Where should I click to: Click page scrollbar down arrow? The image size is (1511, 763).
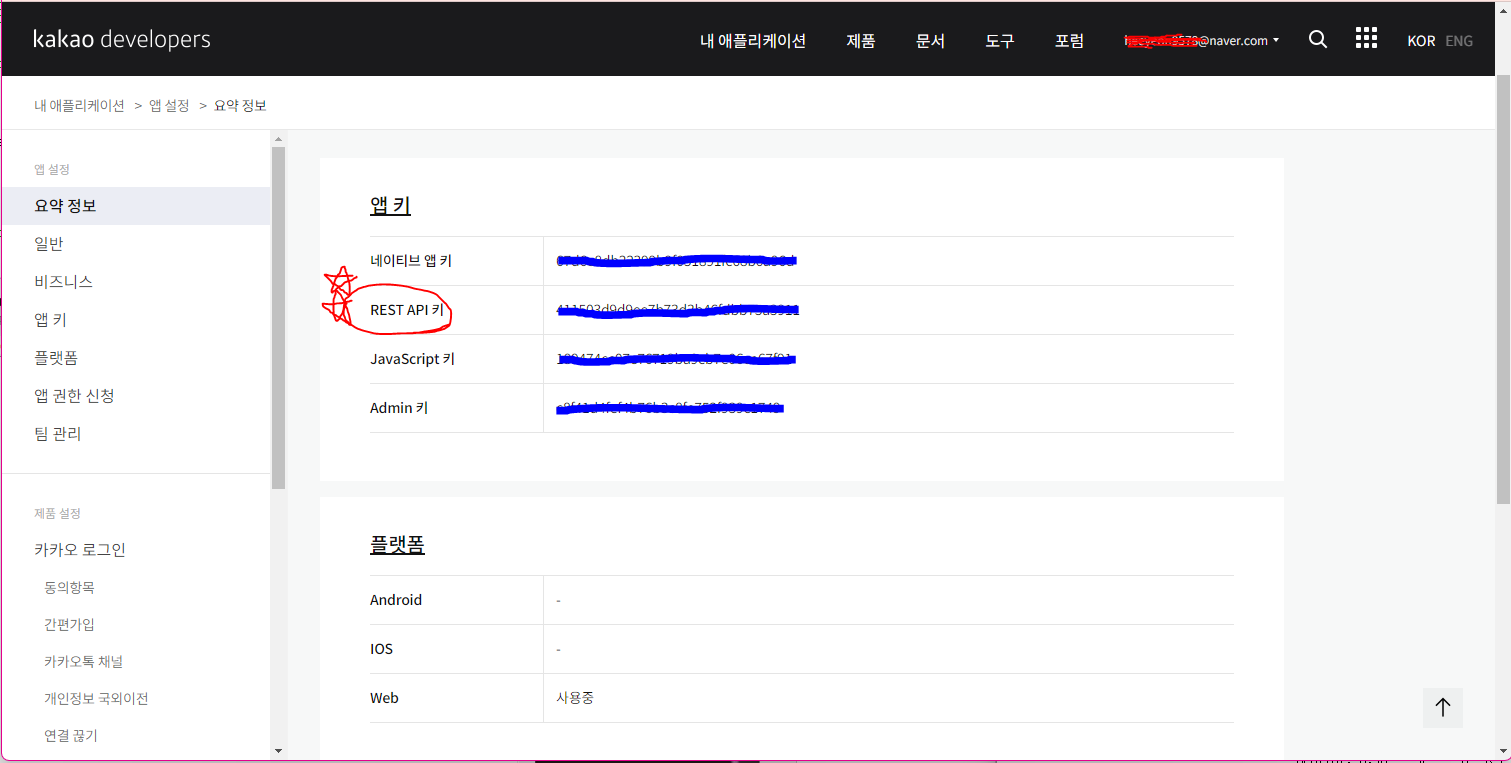(1503, 751)
